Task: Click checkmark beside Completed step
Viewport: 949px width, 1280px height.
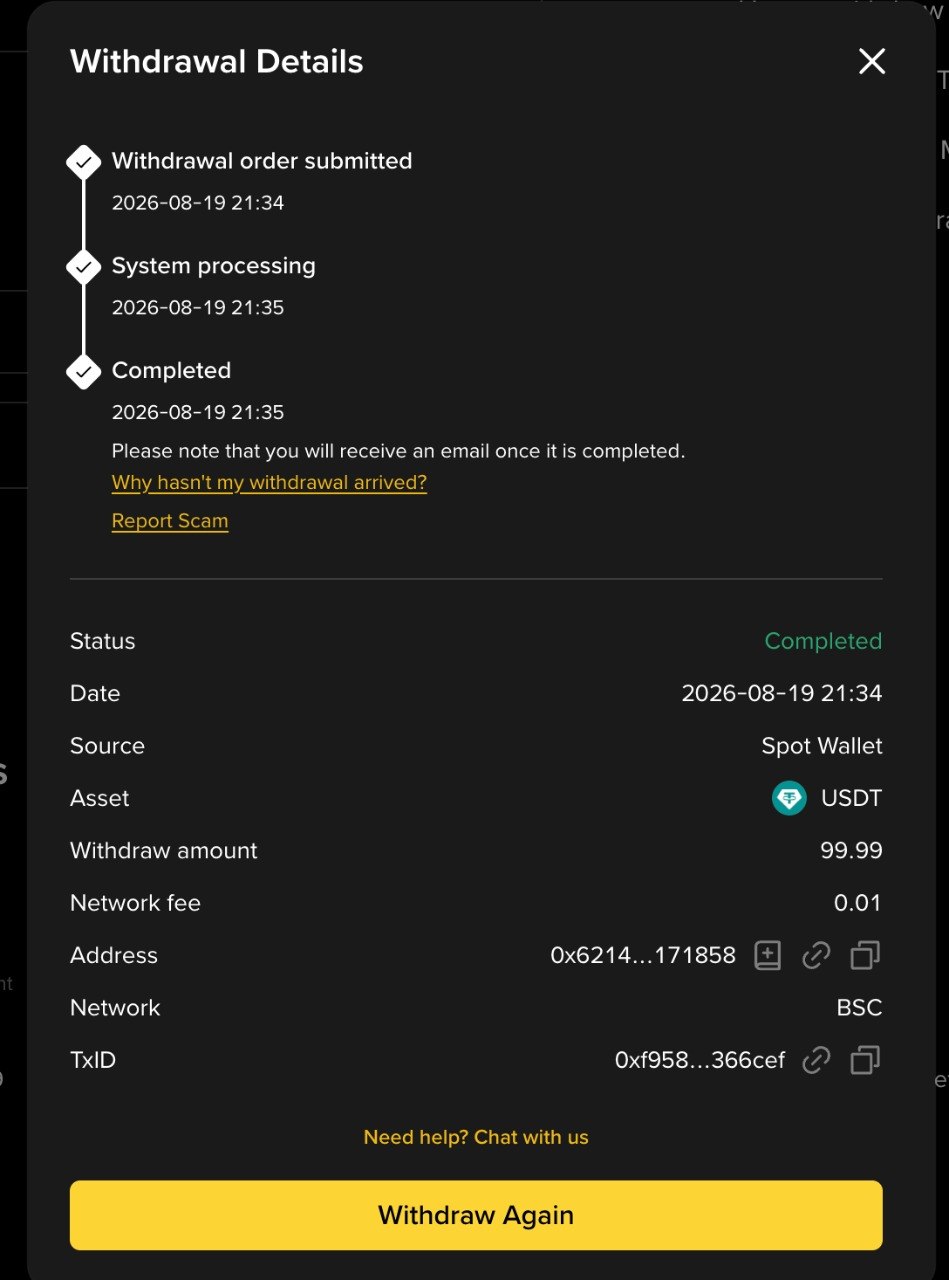Action: click(84, 372)
